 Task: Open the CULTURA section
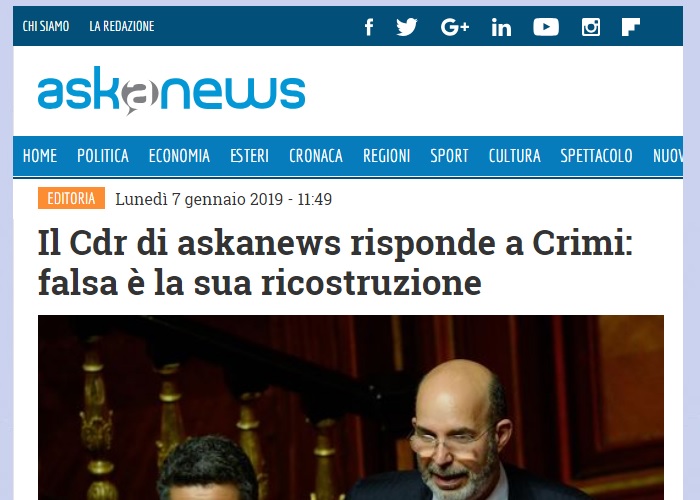click(514, 156)
